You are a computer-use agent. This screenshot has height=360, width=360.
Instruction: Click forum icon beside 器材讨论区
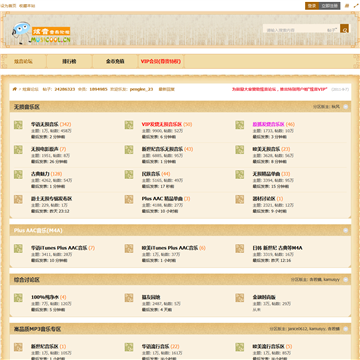[x=239, y=199]
